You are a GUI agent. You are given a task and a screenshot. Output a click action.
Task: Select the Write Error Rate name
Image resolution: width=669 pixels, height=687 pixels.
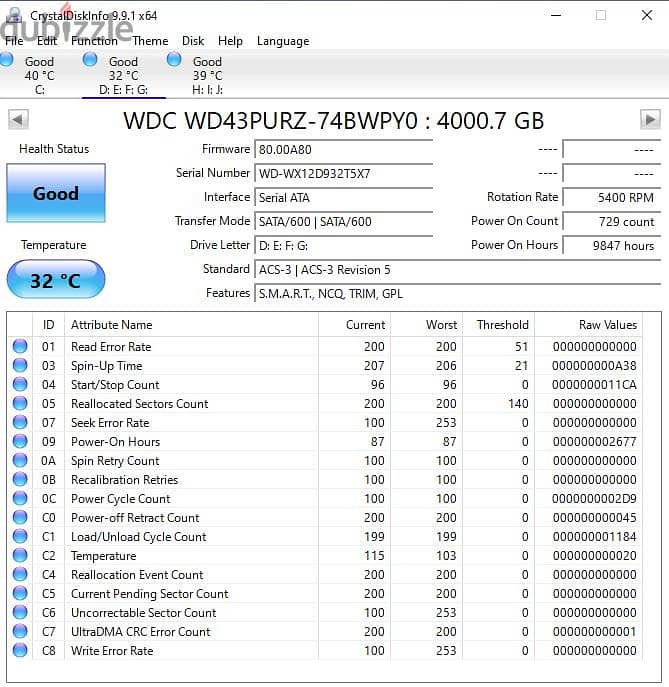click(112, 651)
